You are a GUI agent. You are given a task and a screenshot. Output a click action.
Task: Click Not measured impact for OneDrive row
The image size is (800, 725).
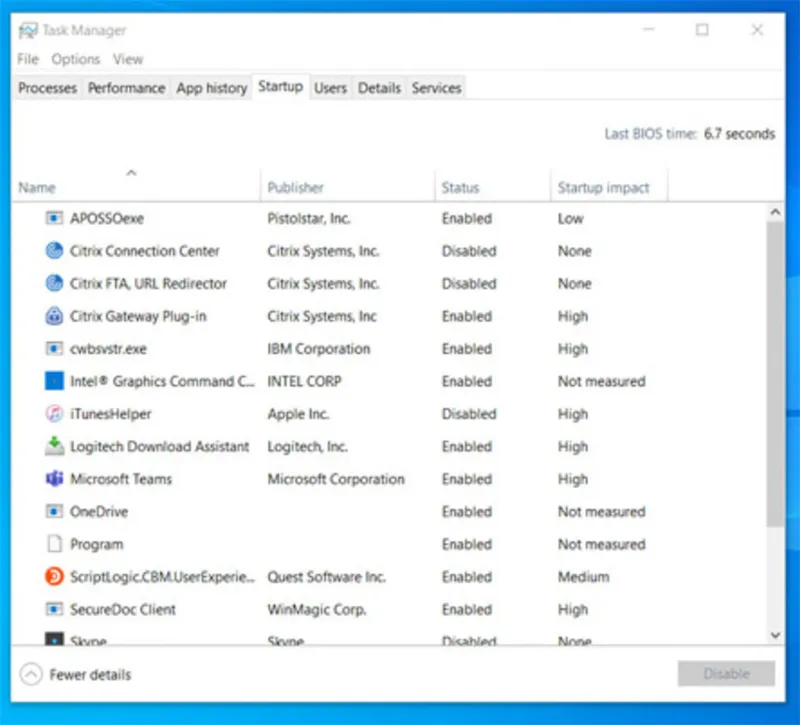pos(602,512)
